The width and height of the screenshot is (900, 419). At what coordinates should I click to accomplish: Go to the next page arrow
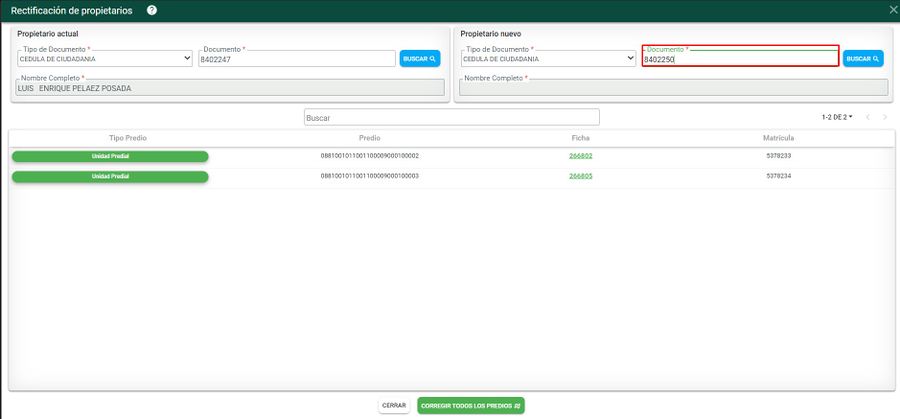[x=885, y=117]
